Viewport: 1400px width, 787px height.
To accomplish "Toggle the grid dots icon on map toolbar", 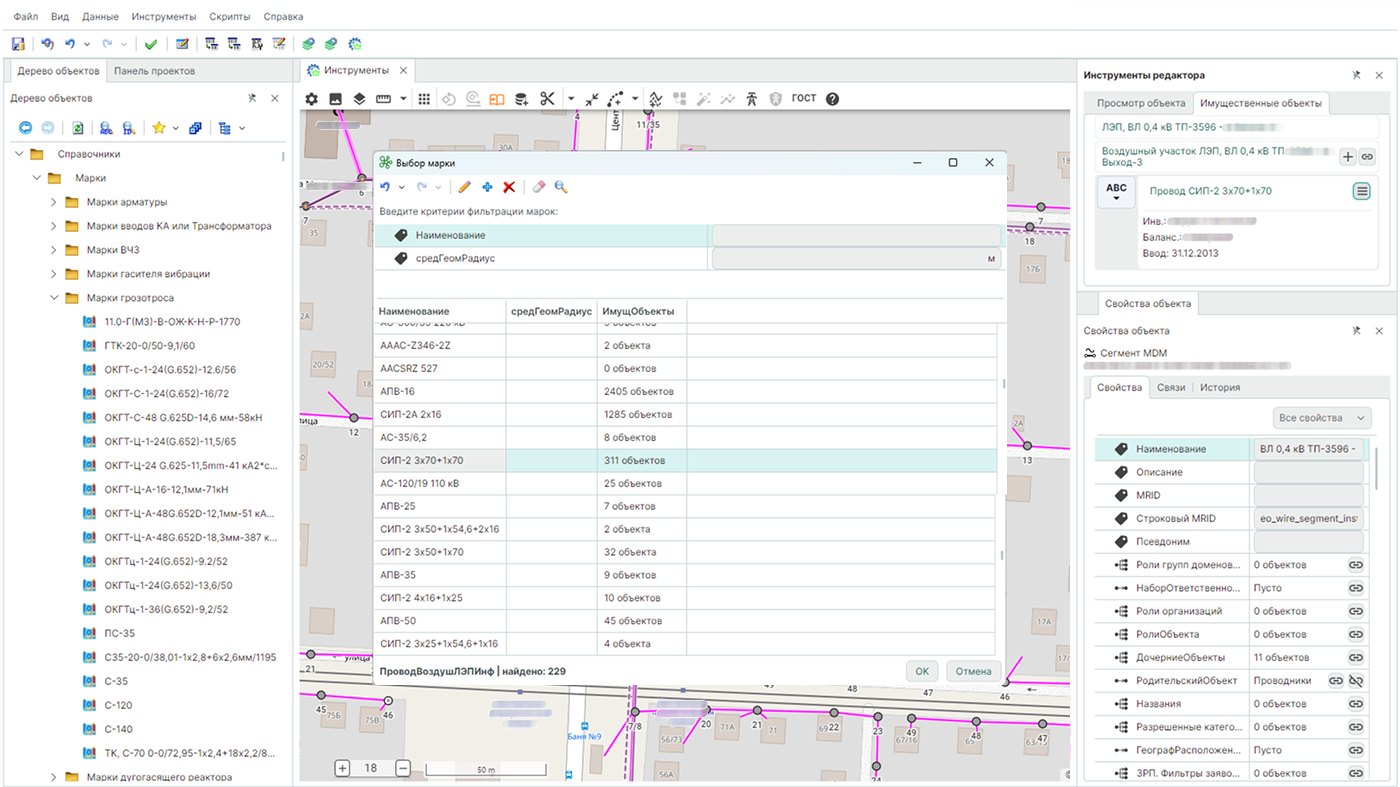I will tap(424, 99).
